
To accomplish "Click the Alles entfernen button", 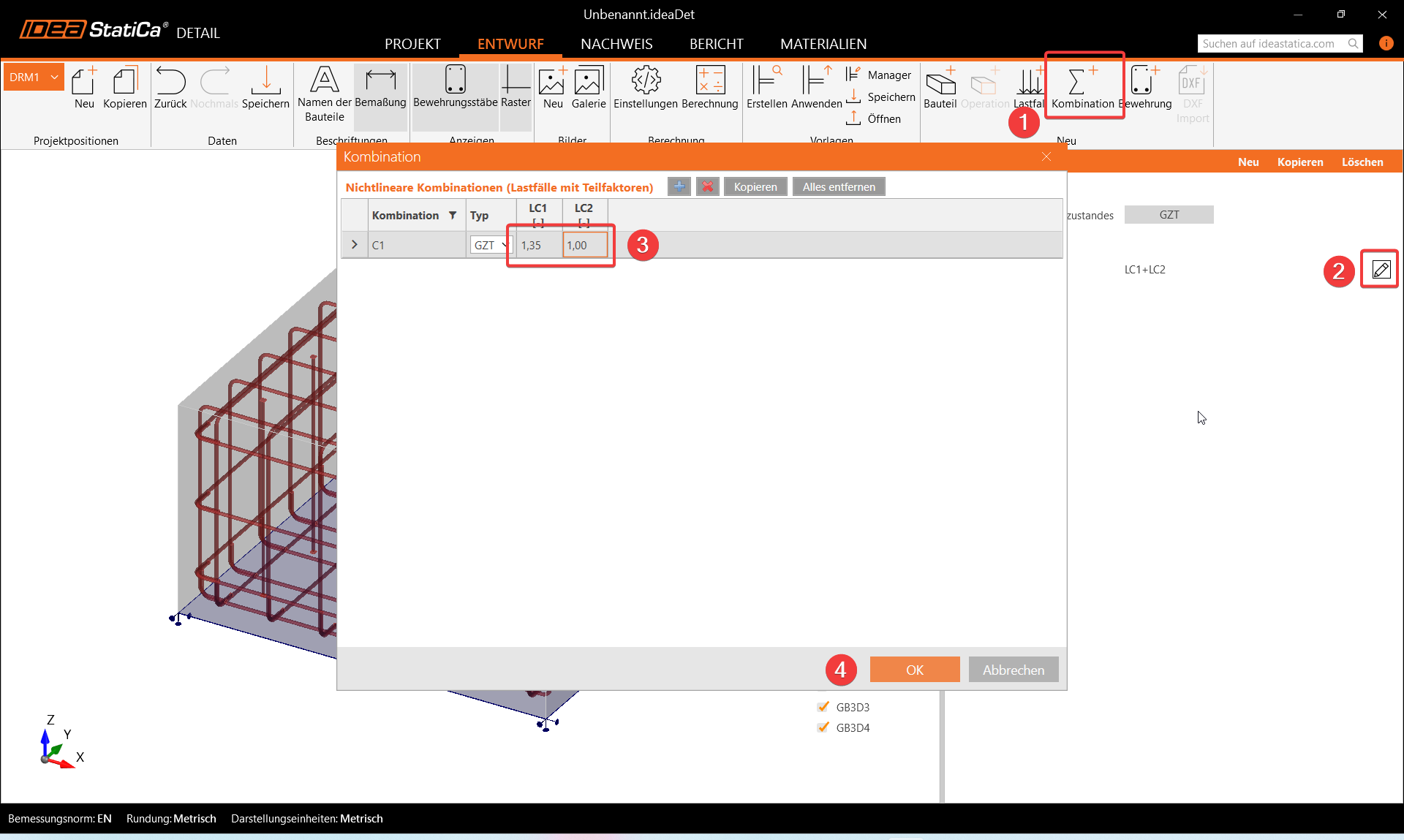I will pyautogui.click(x=838, y=187).
